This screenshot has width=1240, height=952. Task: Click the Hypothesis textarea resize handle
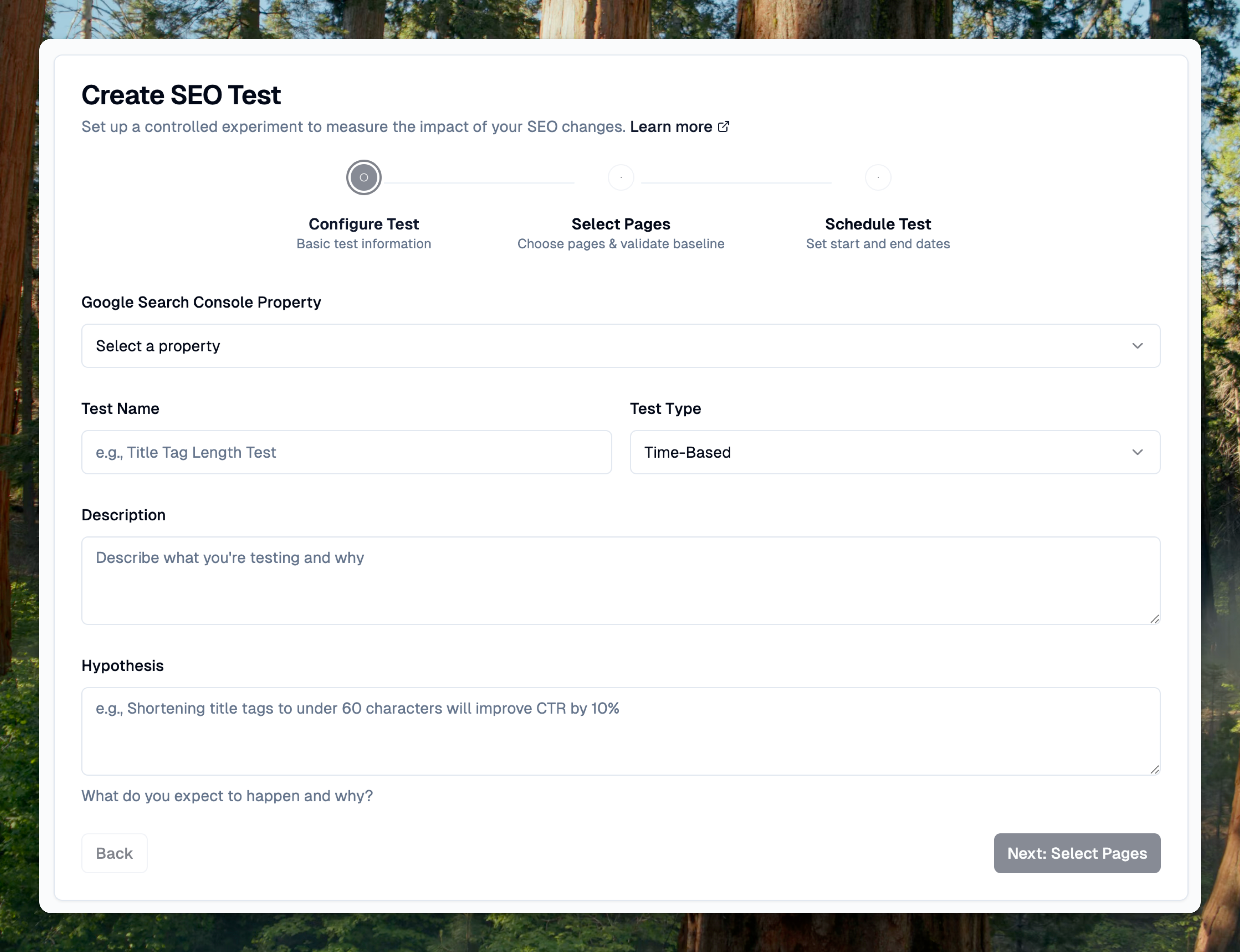click(x=1154, y=769)
